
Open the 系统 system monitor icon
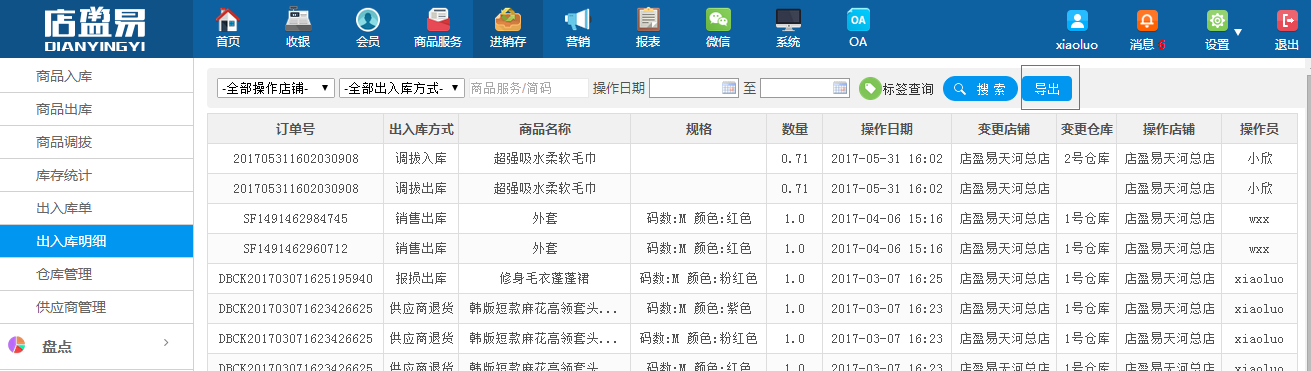coord(788,19)
